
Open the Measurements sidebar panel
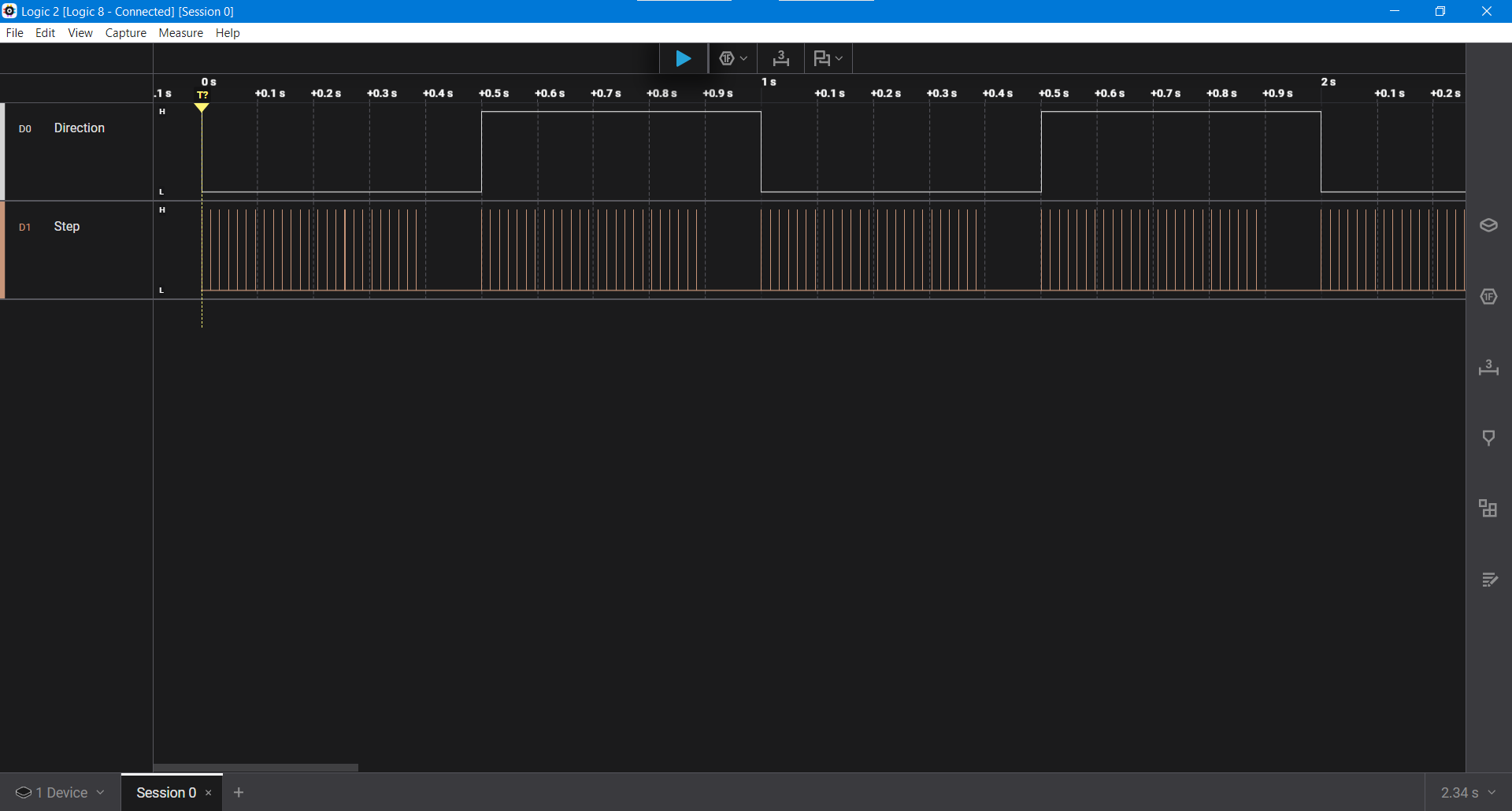tap(1488, 368)
